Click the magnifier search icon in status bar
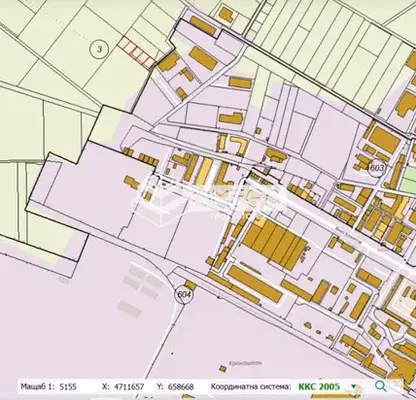416x400 pixels. pos(381,386)
